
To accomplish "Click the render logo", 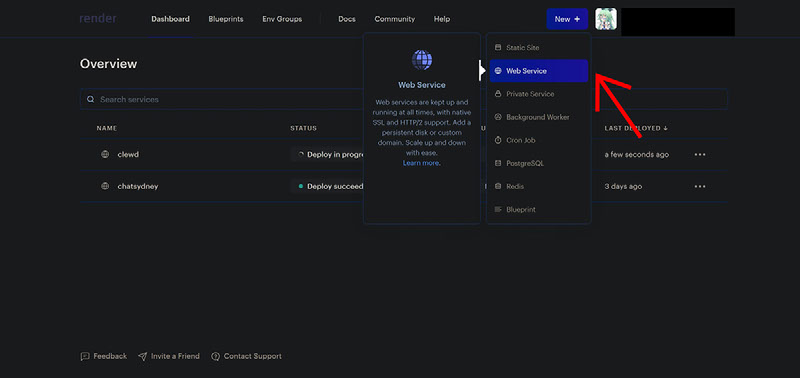I will coord(97,19).
